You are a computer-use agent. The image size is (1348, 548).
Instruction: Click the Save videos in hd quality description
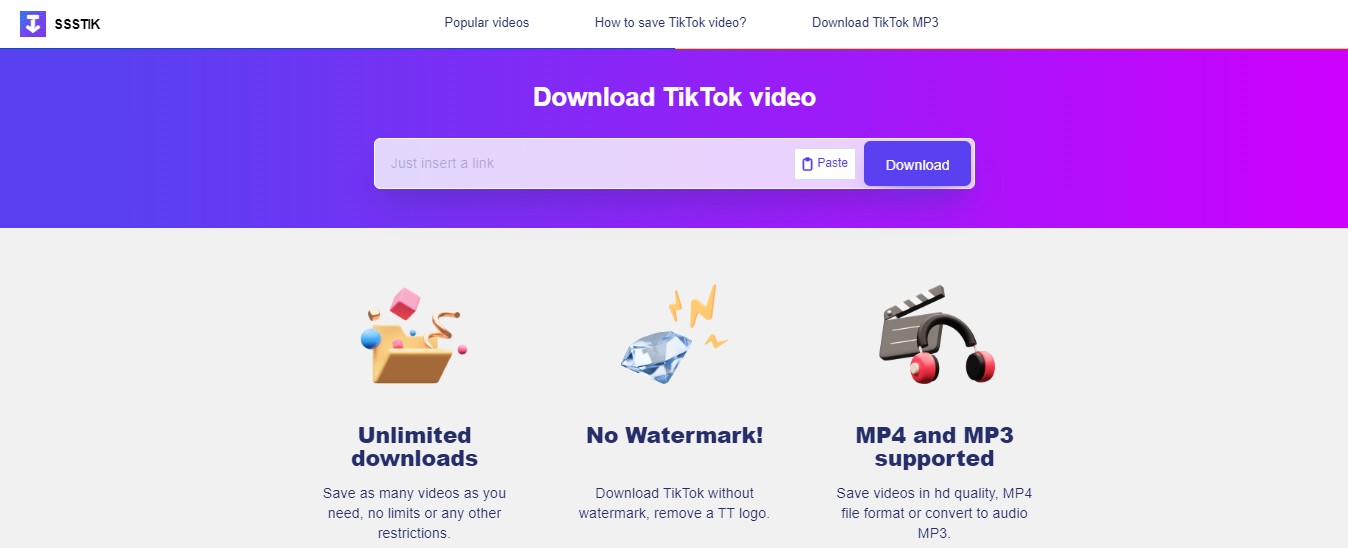pos(934,513)
